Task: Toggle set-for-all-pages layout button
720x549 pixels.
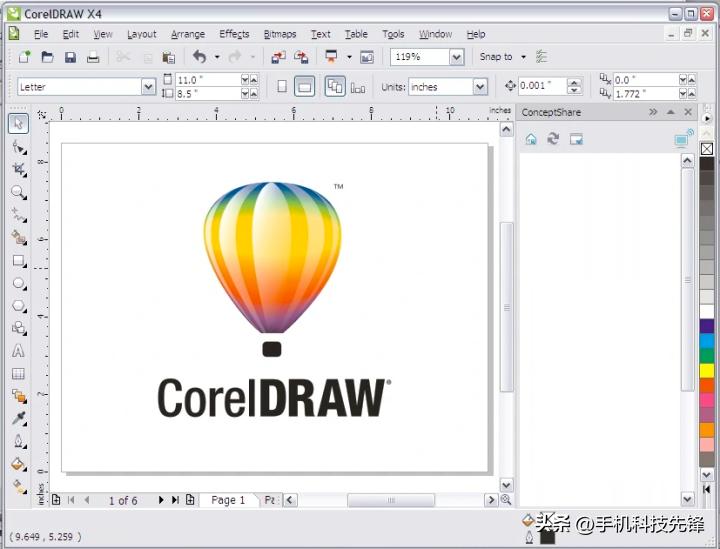Action: (x=335, y=87)
